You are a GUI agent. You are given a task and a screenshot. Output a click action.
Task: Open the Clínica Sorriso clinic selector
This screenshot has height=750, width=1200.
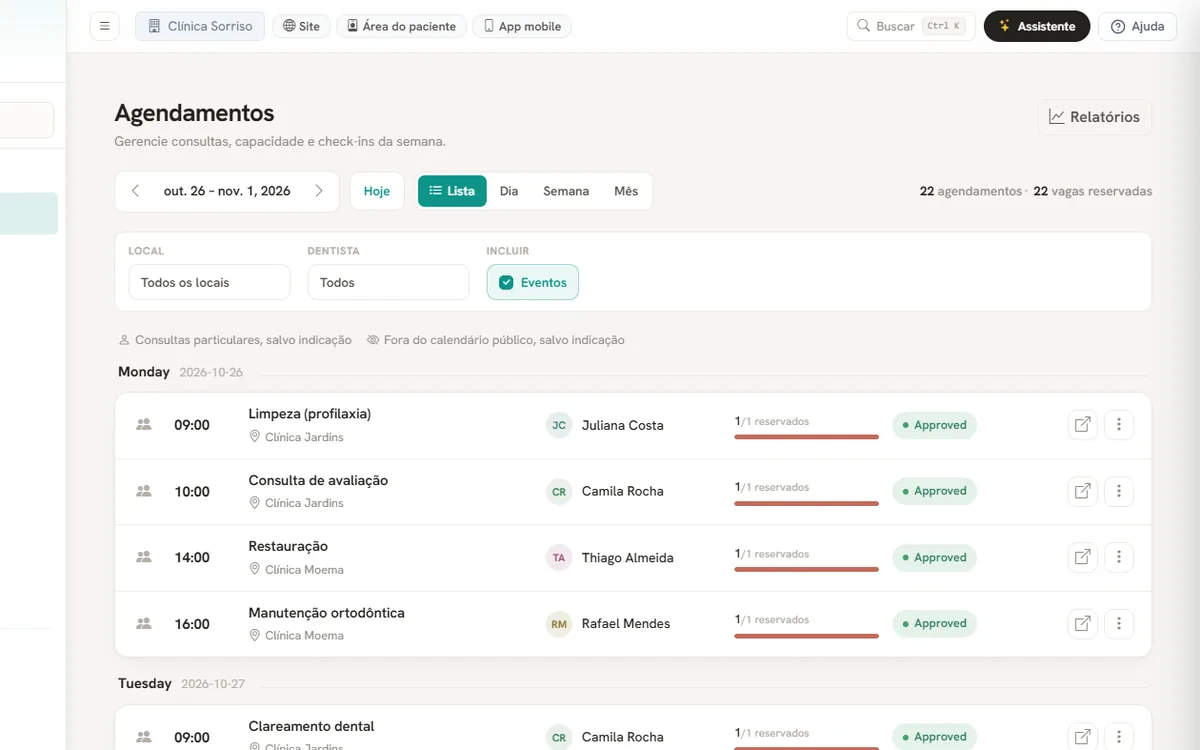click(200, 26)
